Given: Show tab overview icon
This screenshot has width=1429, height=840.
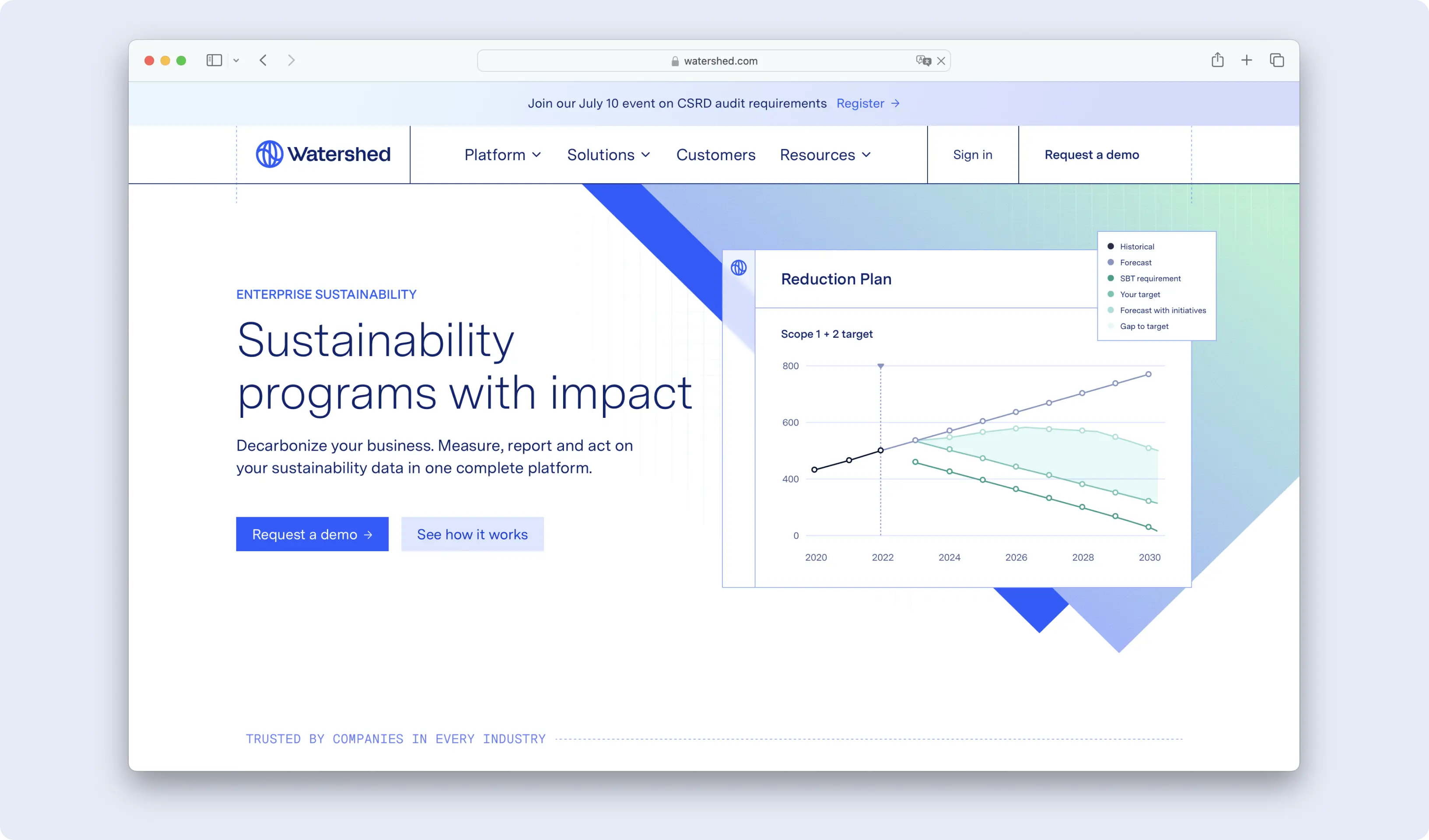Looking at the screenshot, I should (x=1276, y=60).
